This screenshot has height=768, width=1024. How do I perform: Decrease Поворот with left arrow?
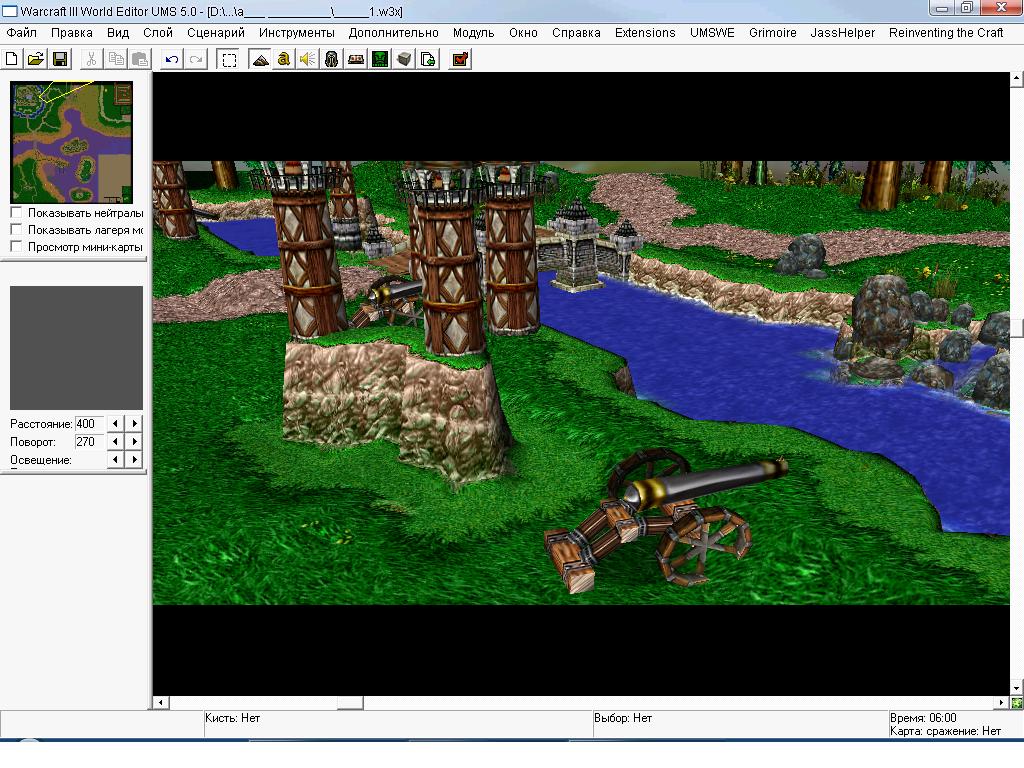(116, 441)
